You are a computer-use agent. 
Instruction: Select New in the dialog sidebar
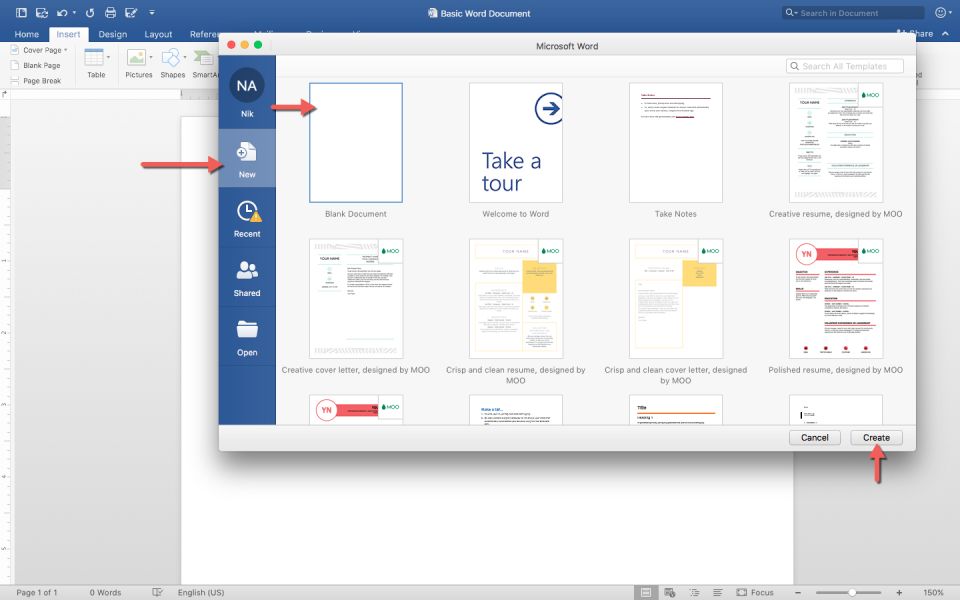coord(246,159)
